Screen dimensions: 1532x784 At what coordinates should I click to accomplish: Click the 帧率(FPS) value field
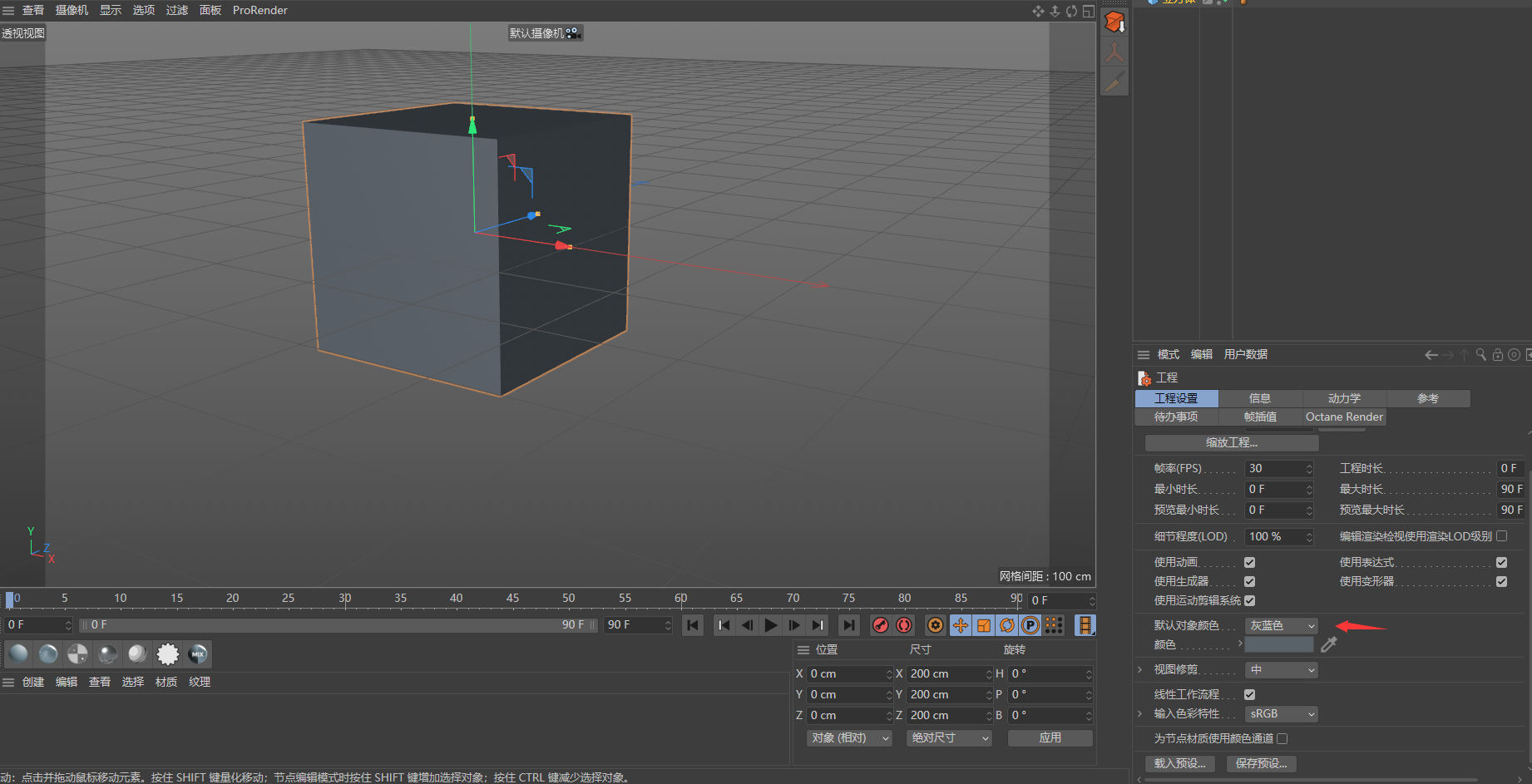pyautogui.click(x=1279, y=469)
